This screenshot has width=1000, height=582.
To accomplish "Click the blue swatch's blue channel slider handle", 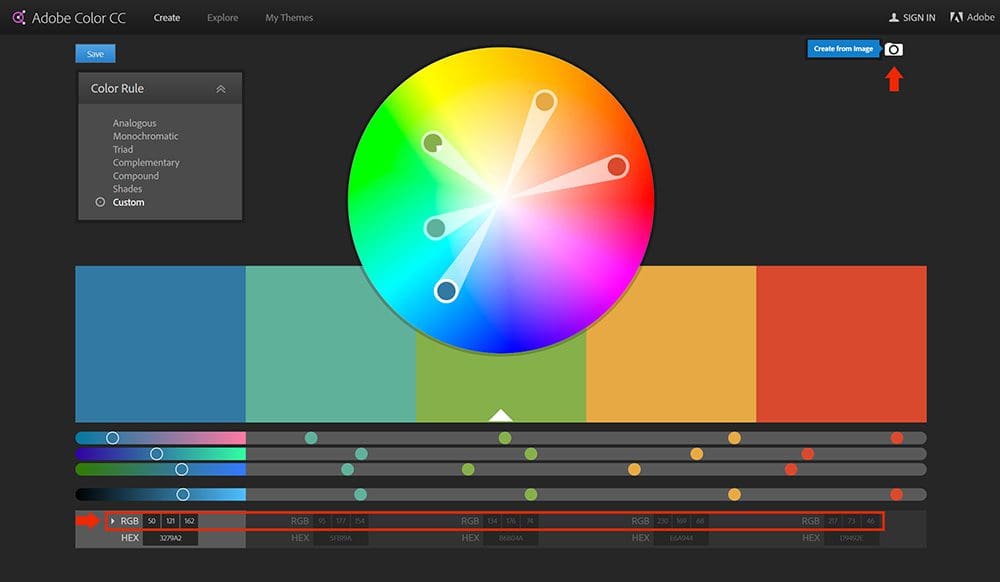I will tap(182, 469).
